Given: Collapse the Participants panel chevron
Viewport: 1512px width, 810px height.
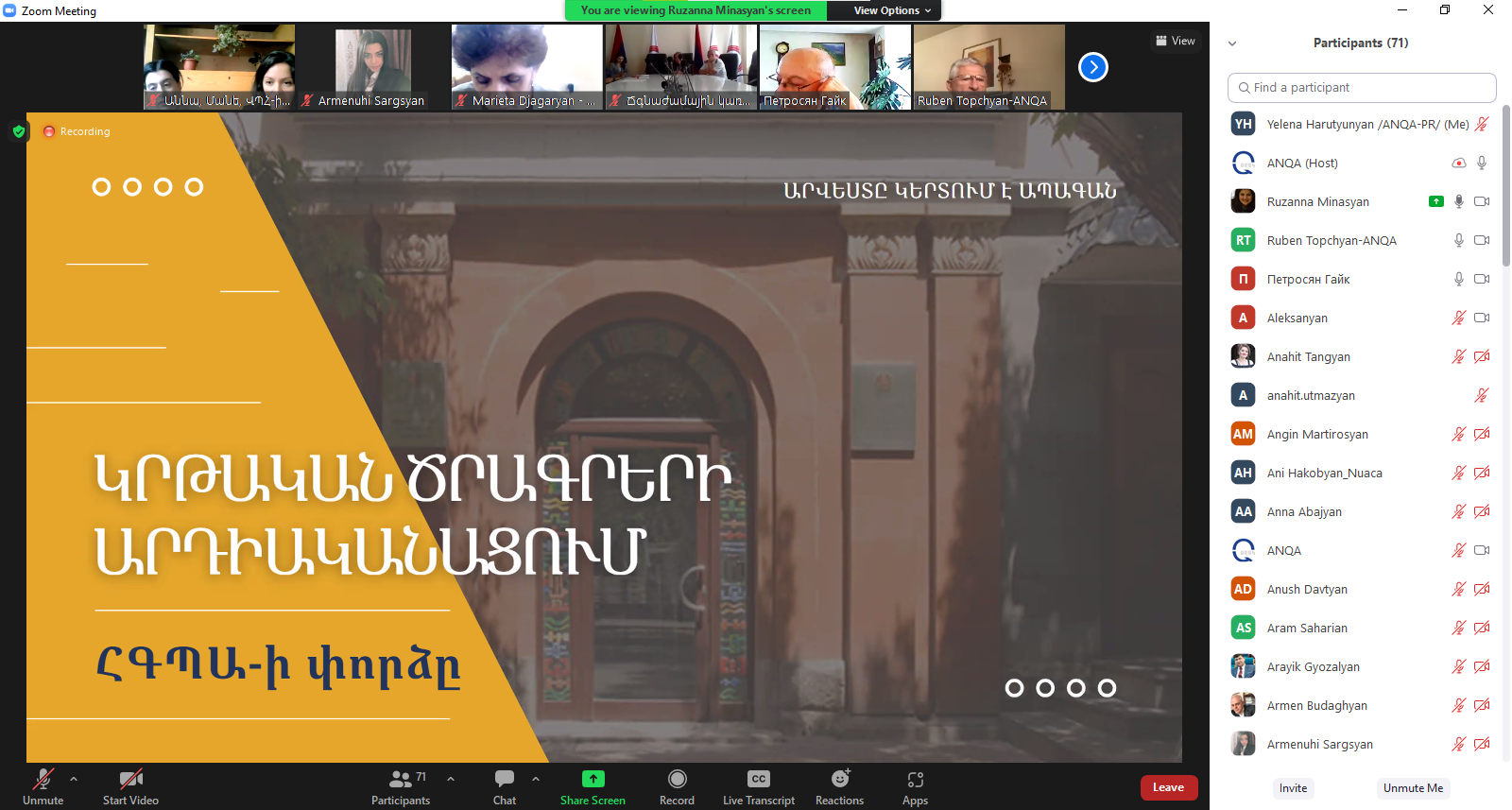Looking at the screenshot, I should (x=1232, y=43).
